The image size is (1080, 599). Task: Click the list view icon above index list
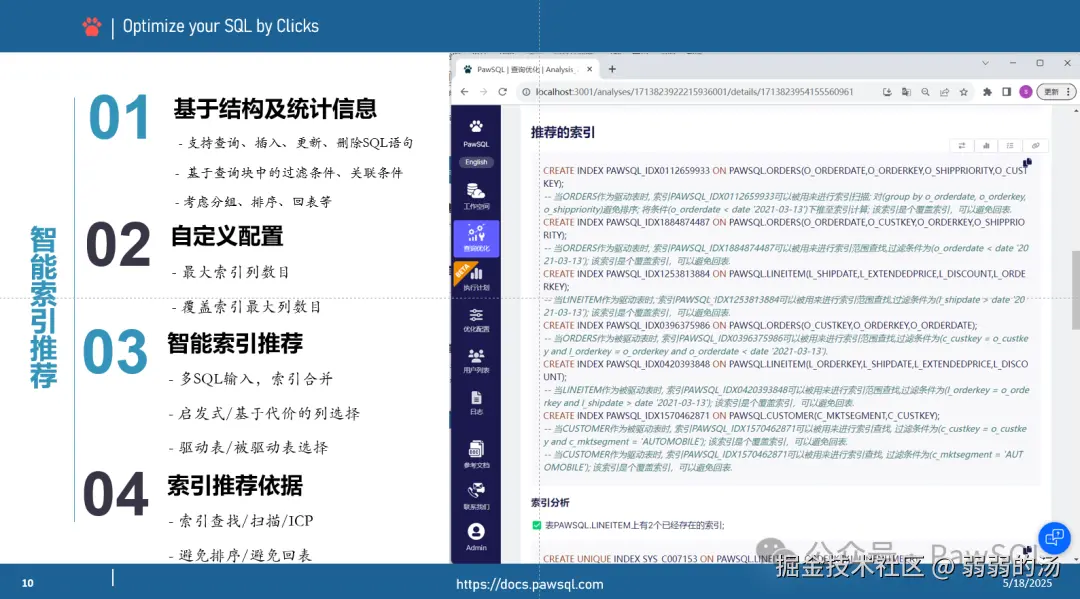click(x=1010, y=145)
